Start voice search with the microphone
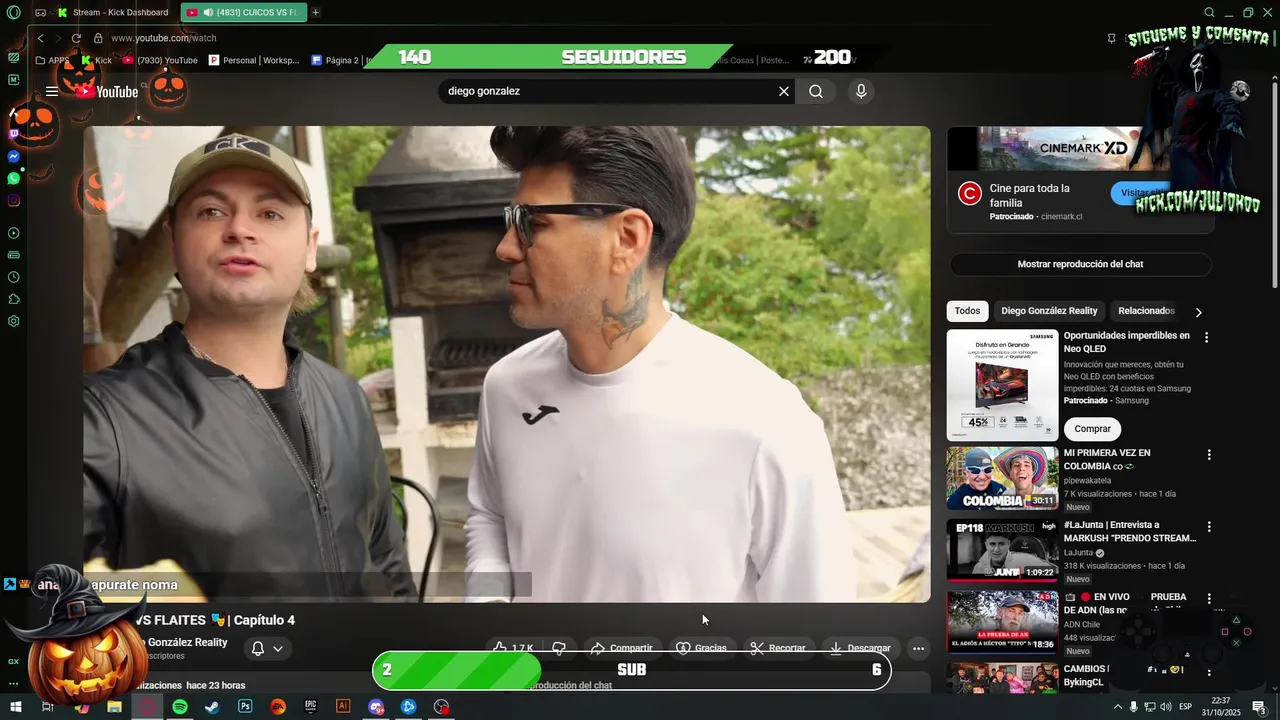Screen dimensions: 1280x720 coord(861,91)
